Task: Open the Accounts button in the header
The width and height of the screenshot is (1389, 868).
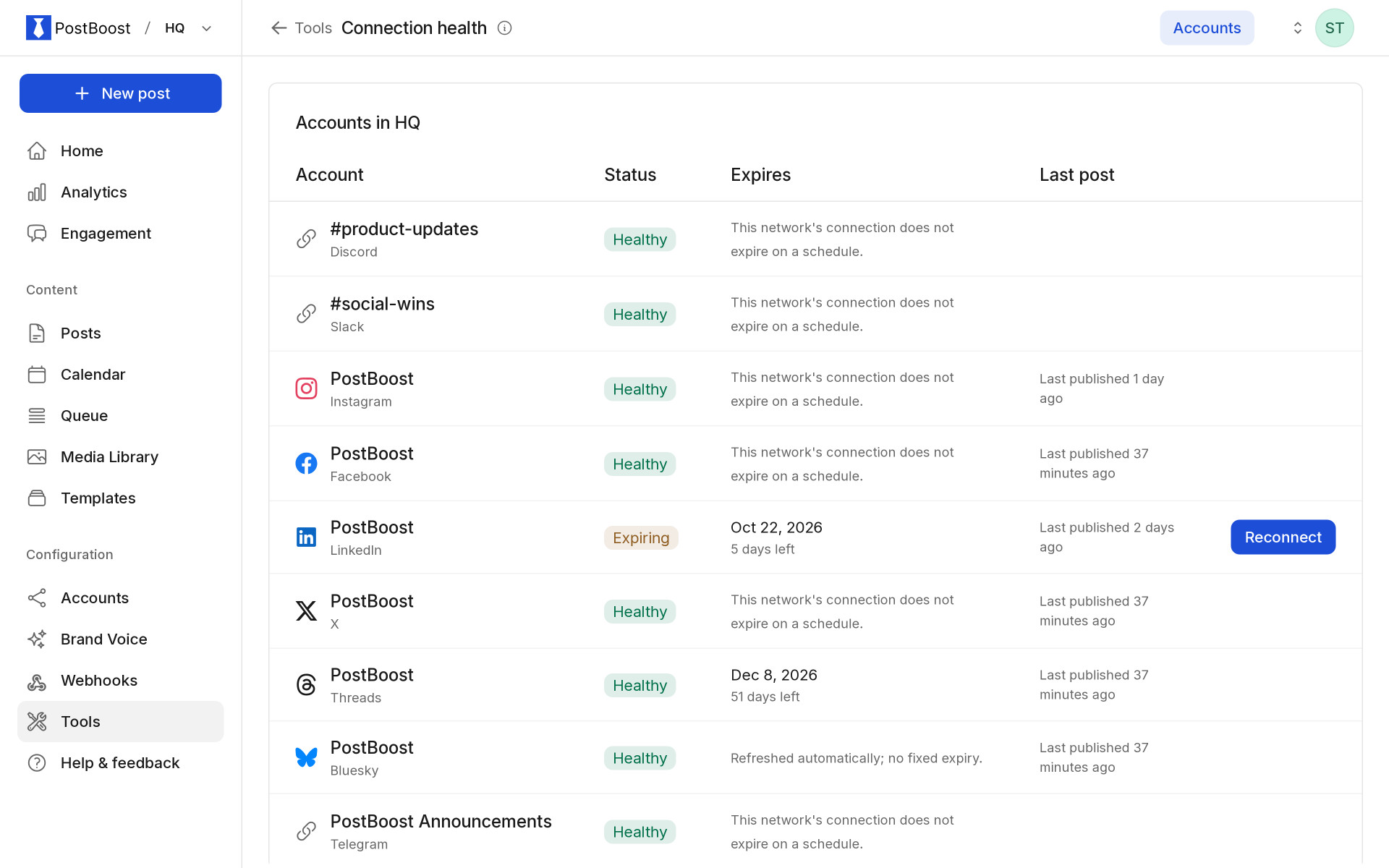Action: click(x=1207, y=27)
